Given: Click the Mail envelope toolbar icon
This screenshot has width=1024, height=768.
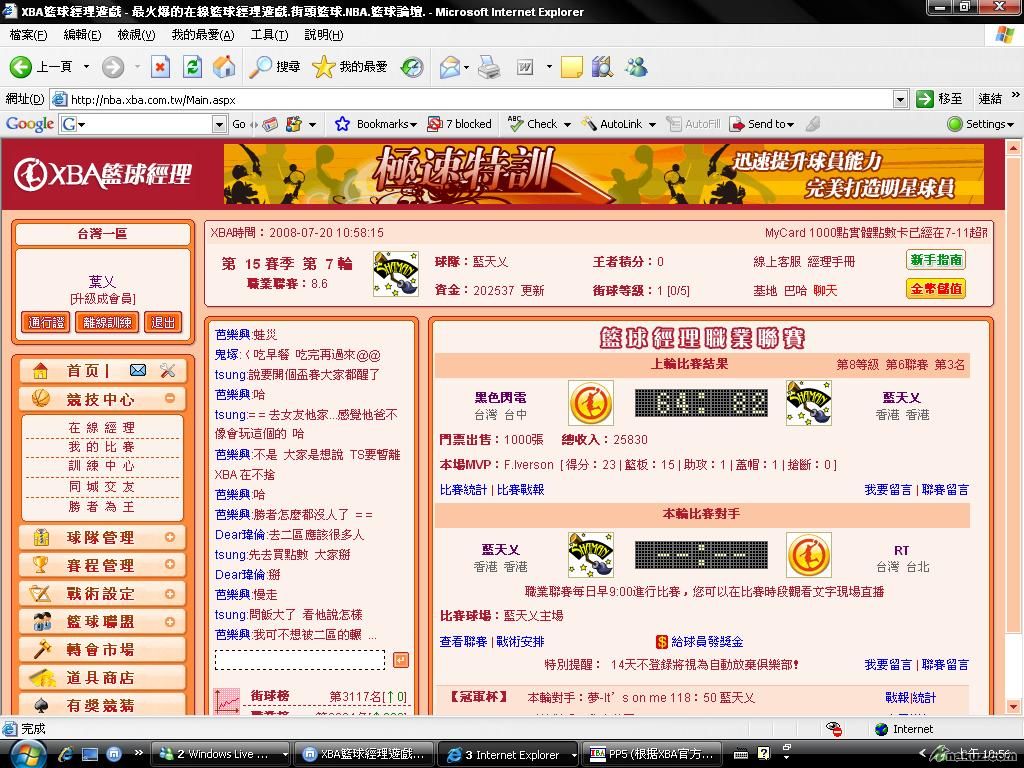Looking at the screenshot, I should (450, 67).
